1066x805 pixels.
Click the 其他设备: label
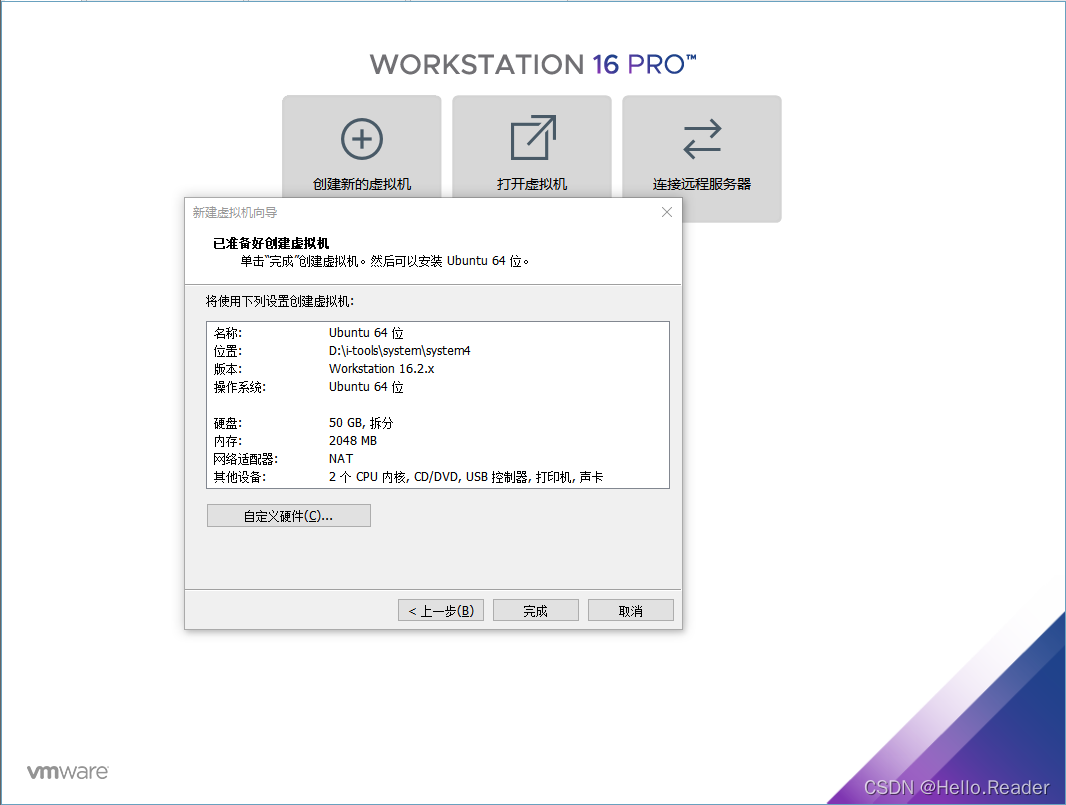pyautogui.click(x=240, y=477)
